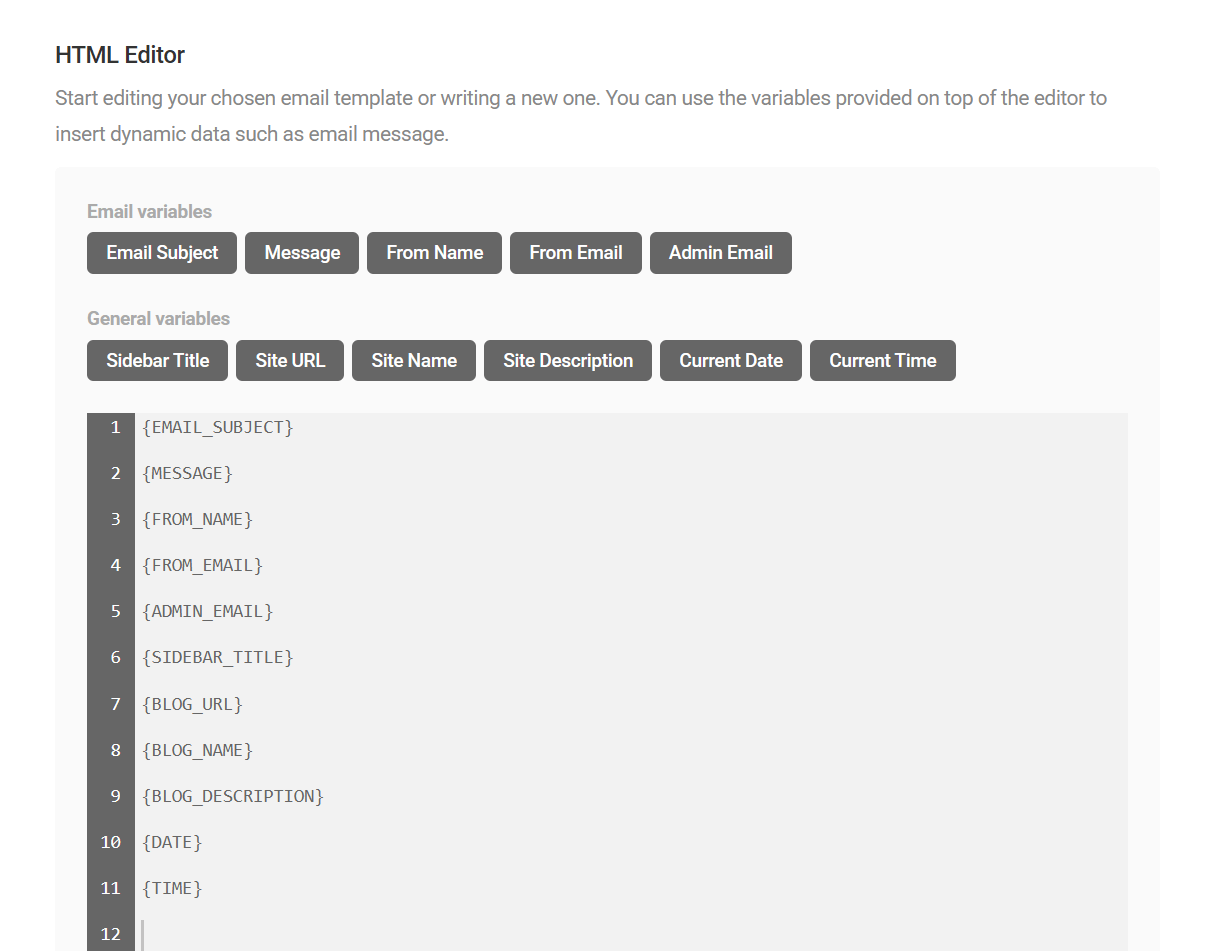Insert the Current Time variable
The image size is (1220, 951).
click(882, 360)
